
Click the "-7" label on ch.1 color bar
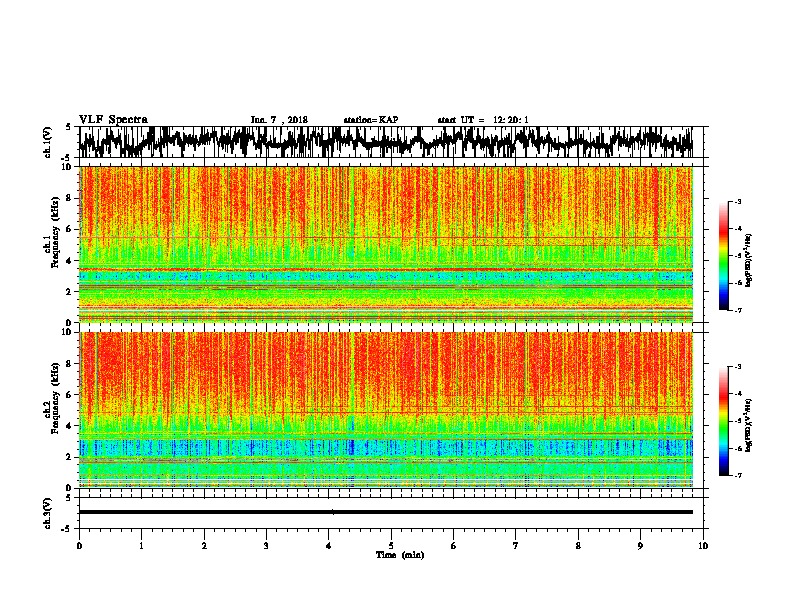pyautogui.click(x=737, y=310)
